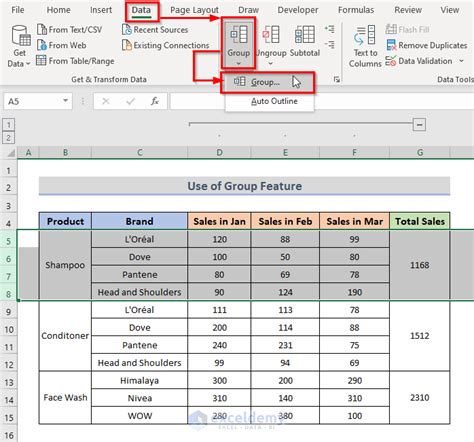
Task: Click the From Text/CSV icon
Action: point(42,29)
